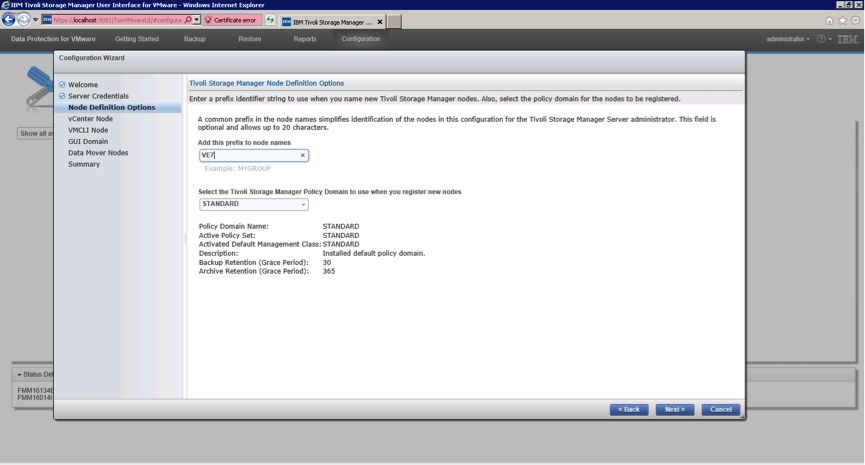Click the Example: MYGROUP hint text
The width and height of the screenshot is (865, 465).
click(x=237, y=168)
